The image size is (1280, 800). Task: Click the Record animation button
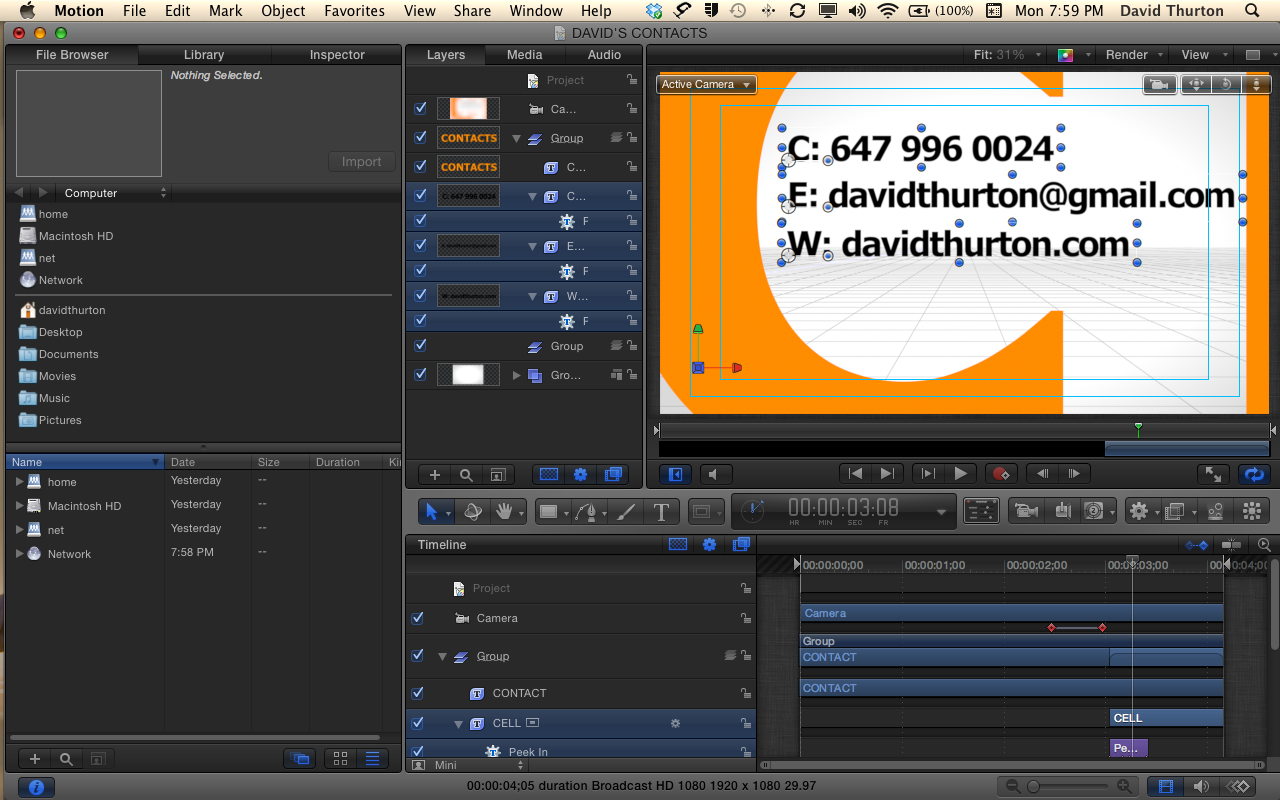[1001, 474]
